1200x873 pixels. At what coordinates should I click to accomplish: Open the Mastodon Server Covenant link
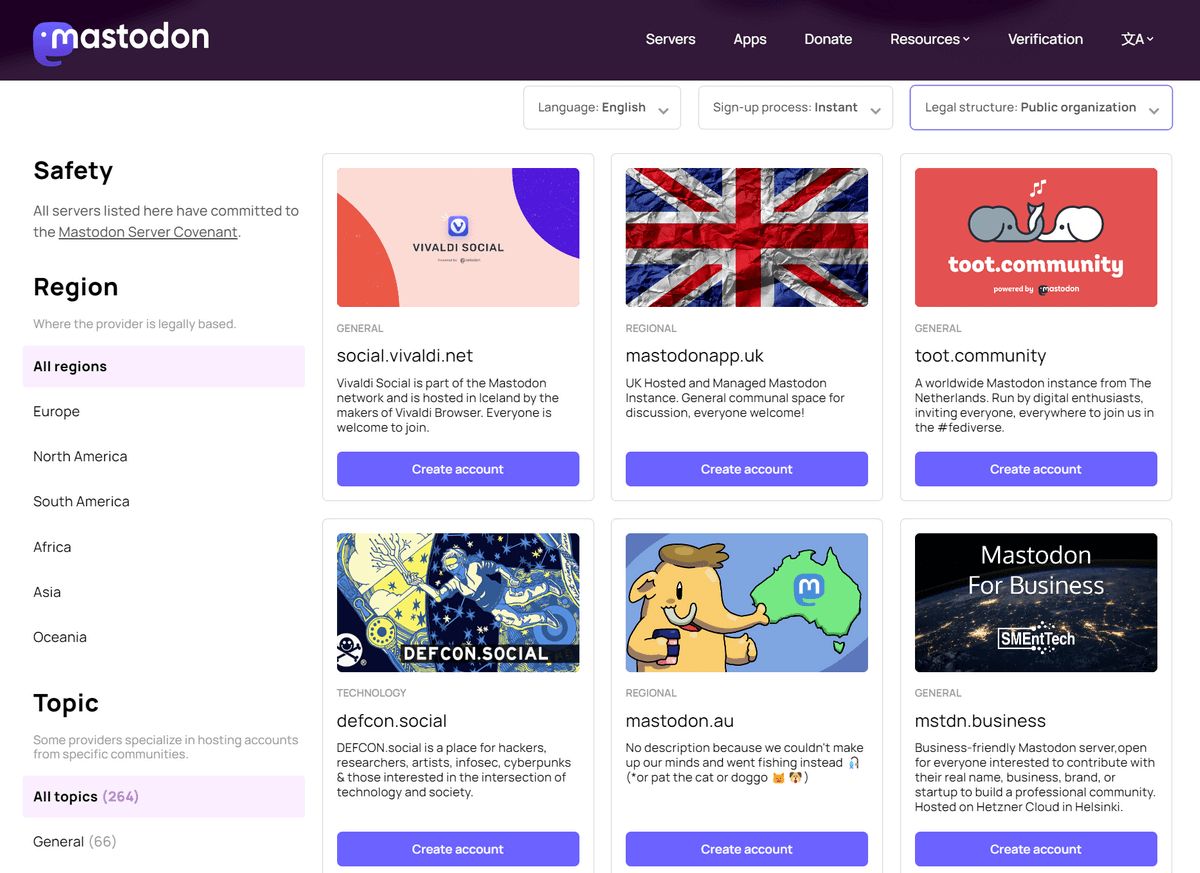pos(148,232)
